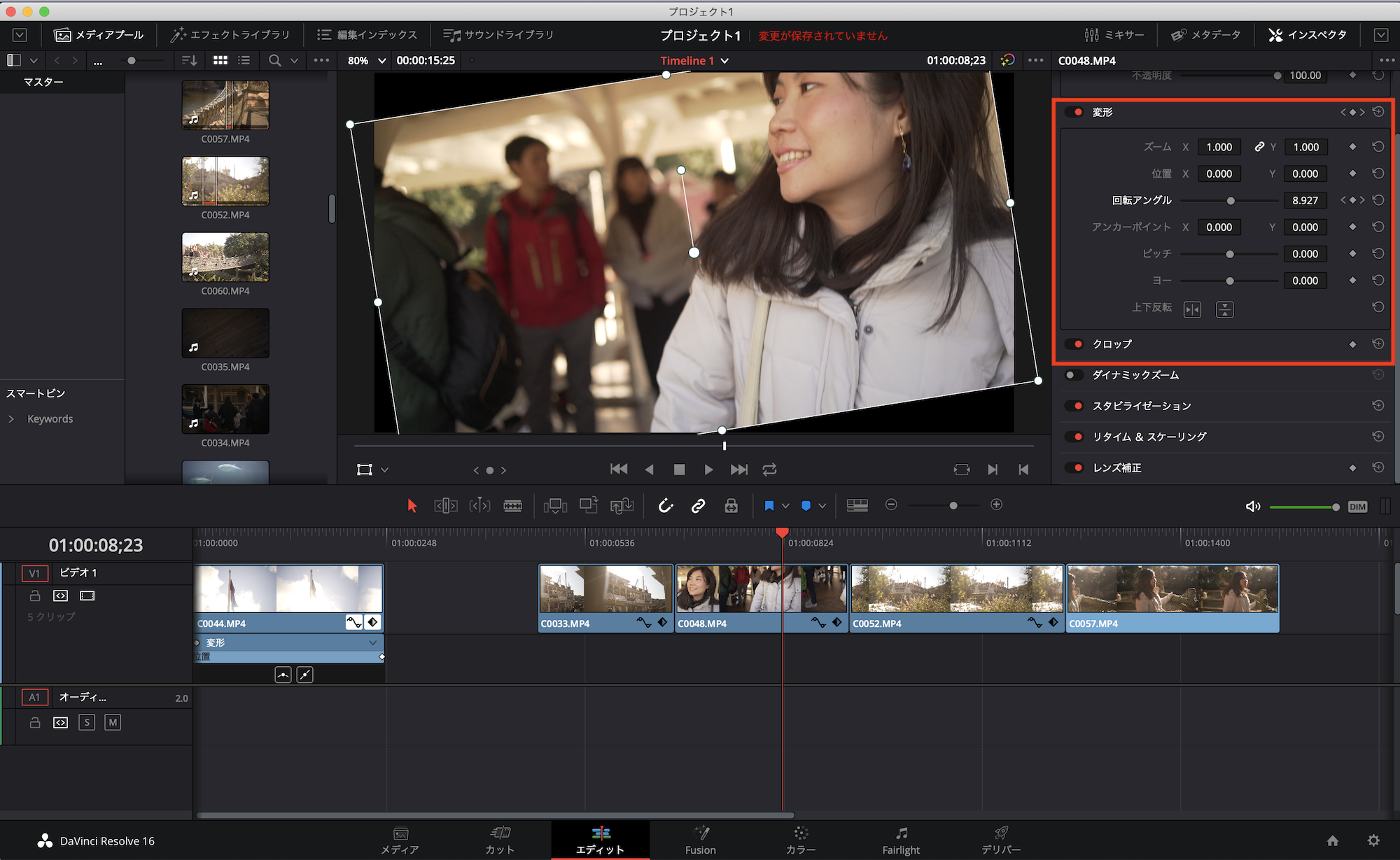The image size is (1400, 860).
Task: Select the trim edit mode tool
Action: tap(446, 505)
